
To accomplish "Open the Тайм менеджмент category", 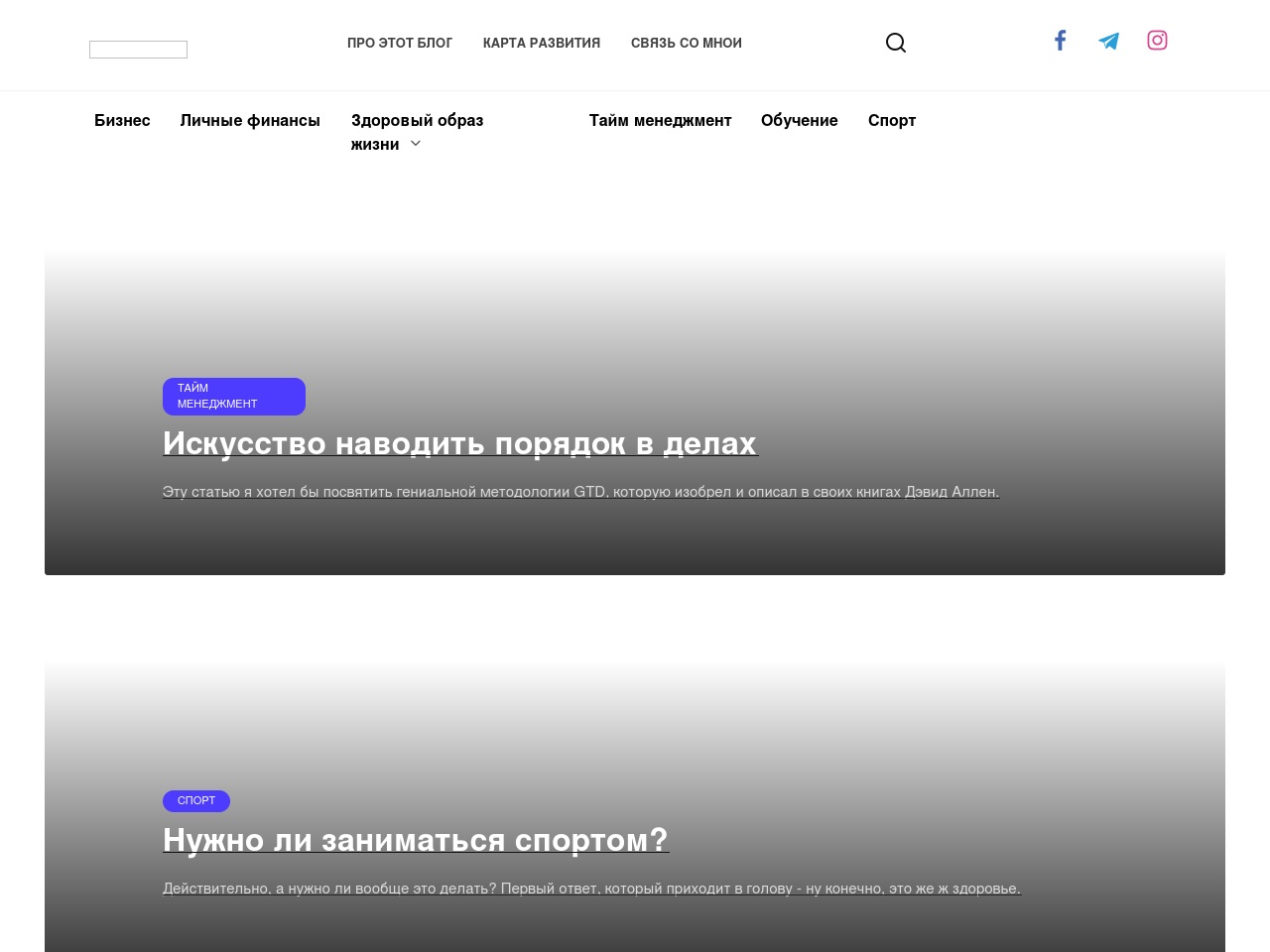I will 660,120.
